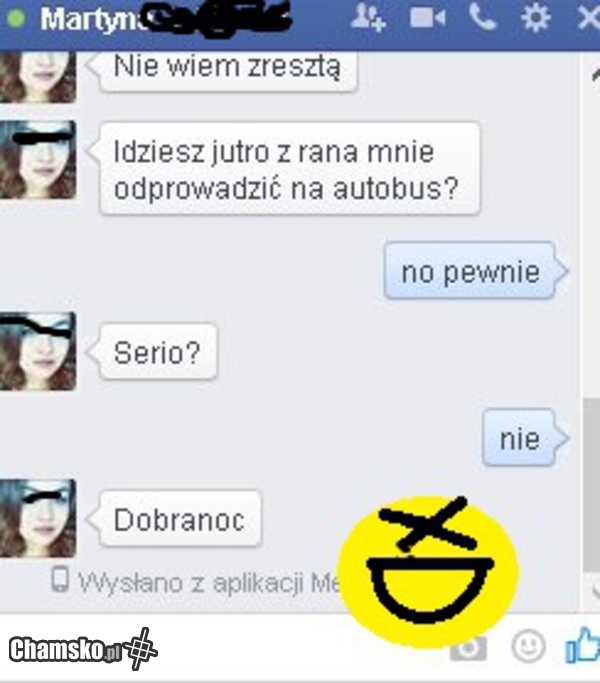Click the camera attach photo icon
Viewport: 600px width, 683px height.
click(x=467, y=647)
